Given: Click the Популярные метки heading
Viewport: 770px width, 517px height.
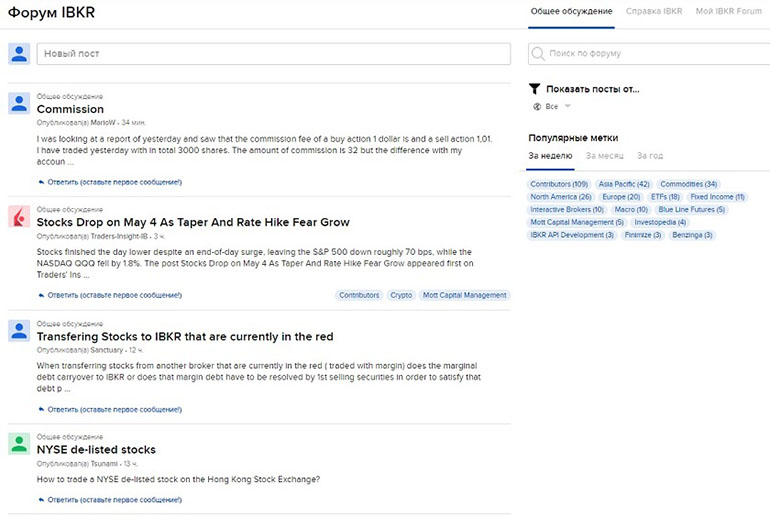Looking at the screenshot, I should [x=573, y=138].
